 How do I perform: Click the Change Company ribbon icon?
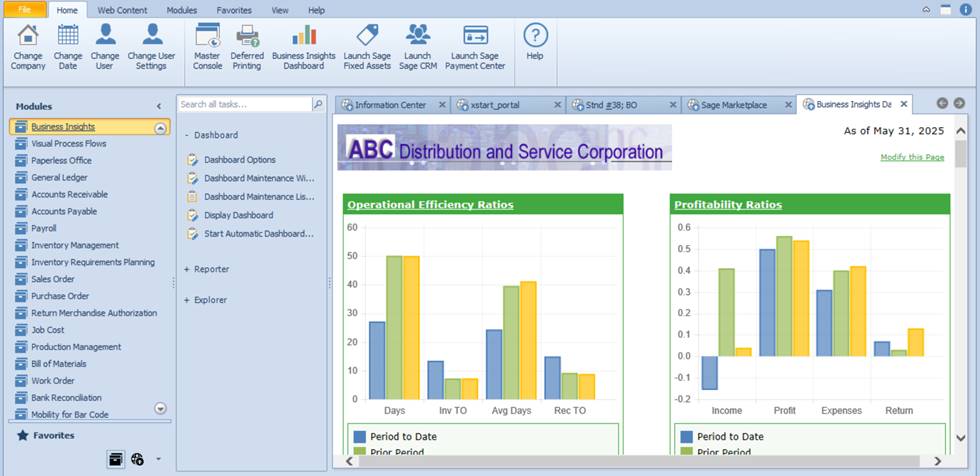[x=28, y=47]
